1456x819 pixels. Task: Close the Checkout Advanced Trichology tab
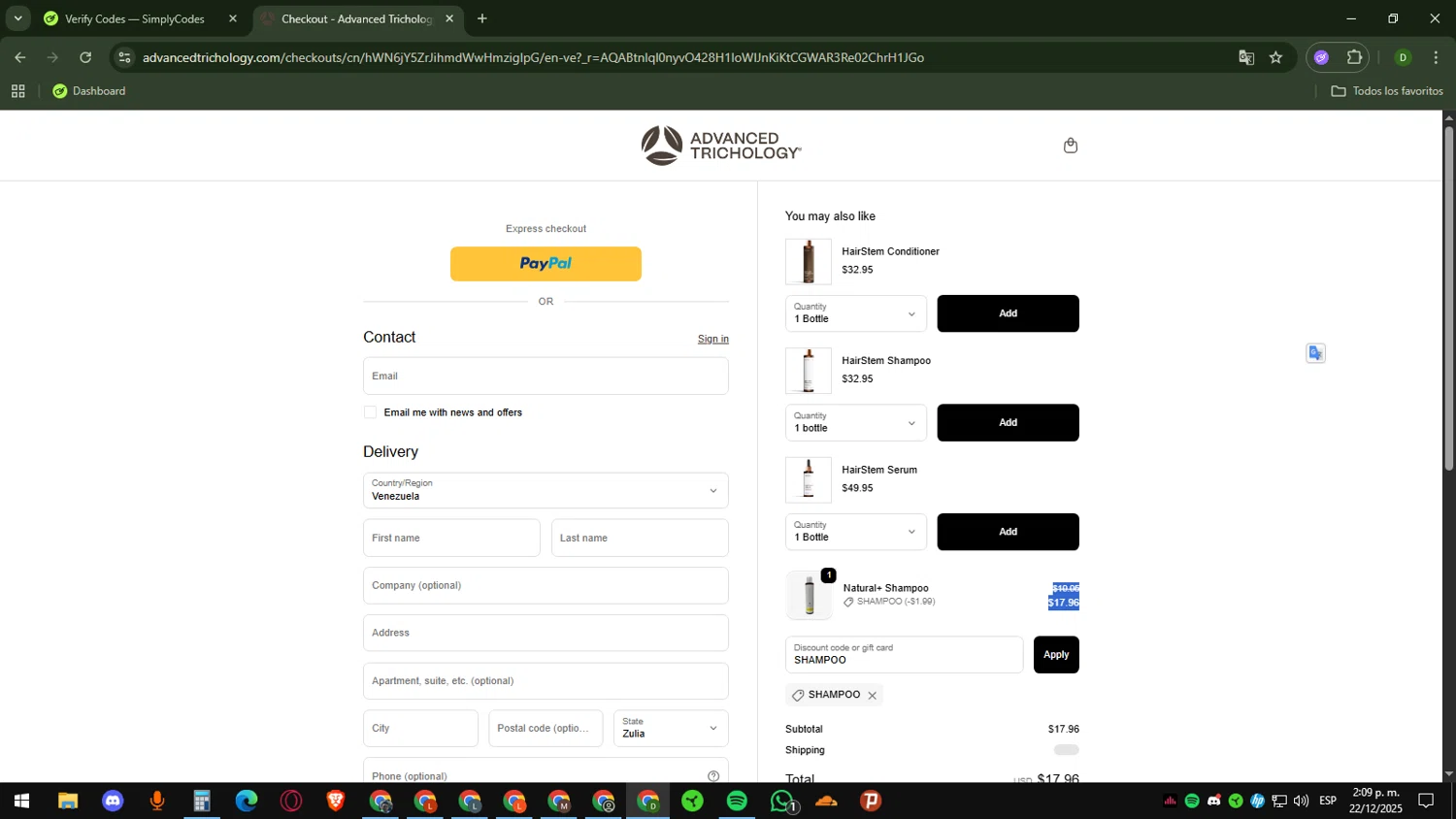449,18
